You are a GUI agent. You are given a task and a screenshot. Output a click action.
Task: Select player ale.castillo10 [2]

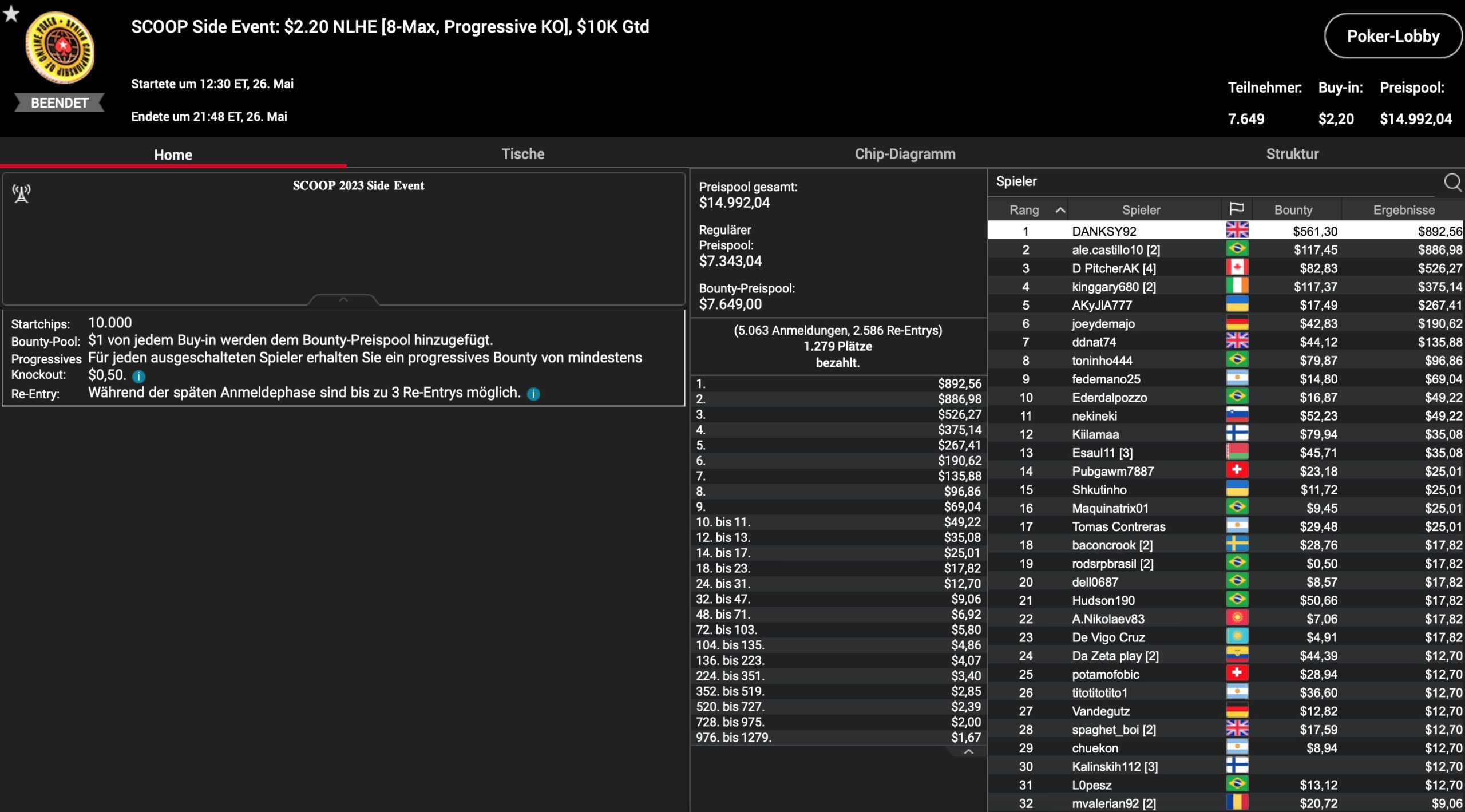[1115, 249]
